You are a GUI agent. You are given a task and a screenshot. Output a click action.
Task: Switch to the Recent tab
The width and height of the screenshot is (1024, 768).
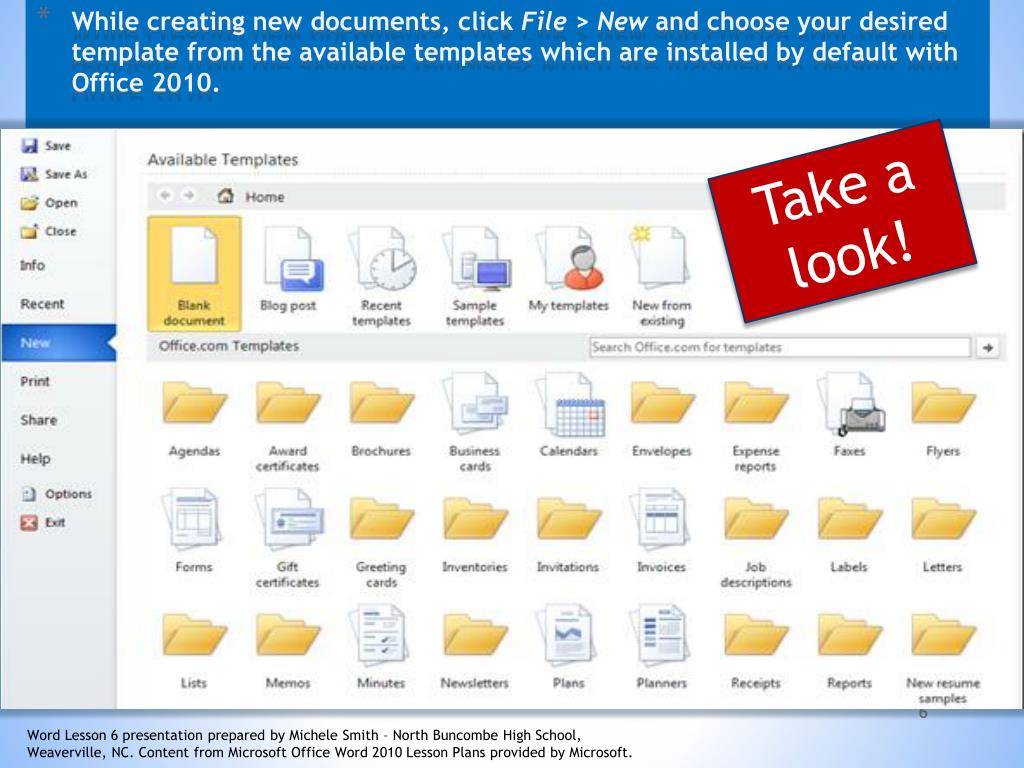pos(42,304)
